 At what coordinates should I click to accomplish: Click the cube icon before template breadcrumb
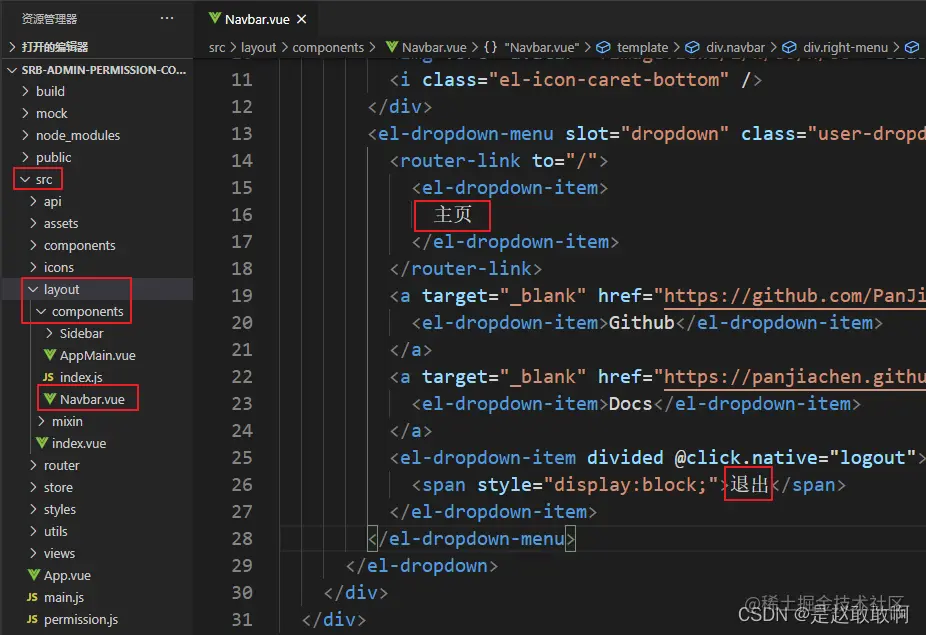pyautogui.click(x=603, y=47)
